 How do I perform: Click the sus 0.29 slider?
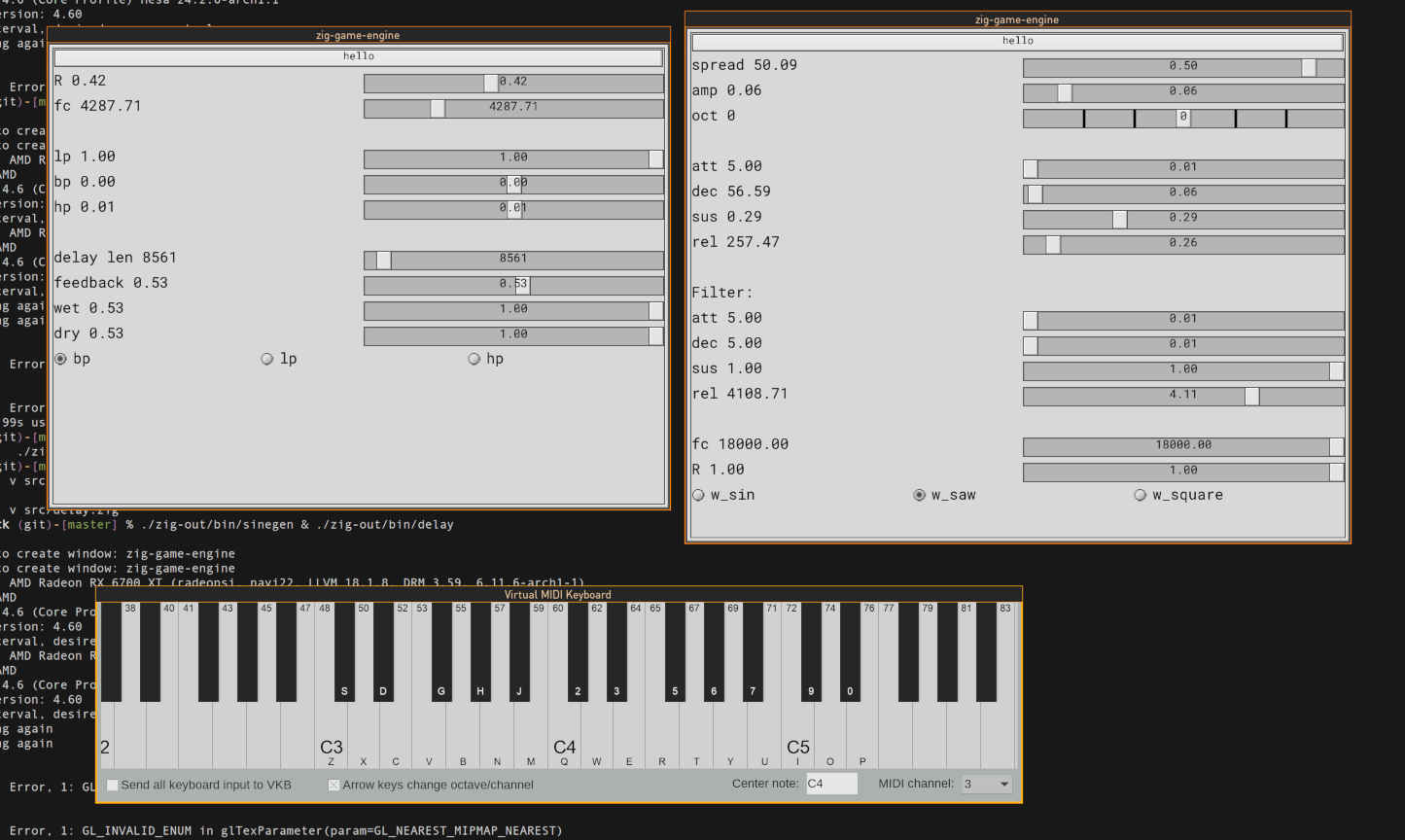tap(1183, 219)
